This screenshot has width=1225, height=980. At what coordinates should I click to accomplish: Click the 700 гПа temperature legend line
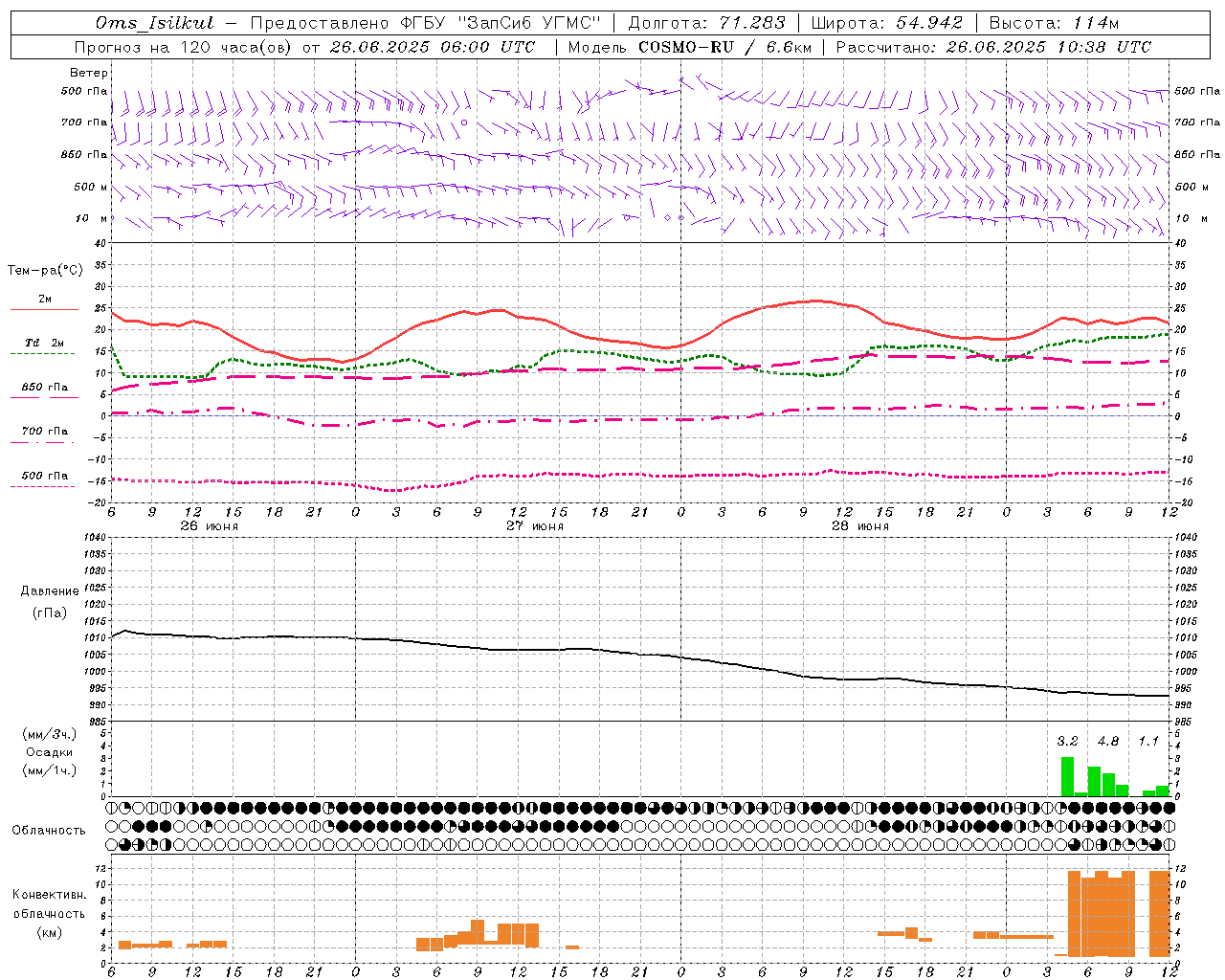(x=44, y=442)
